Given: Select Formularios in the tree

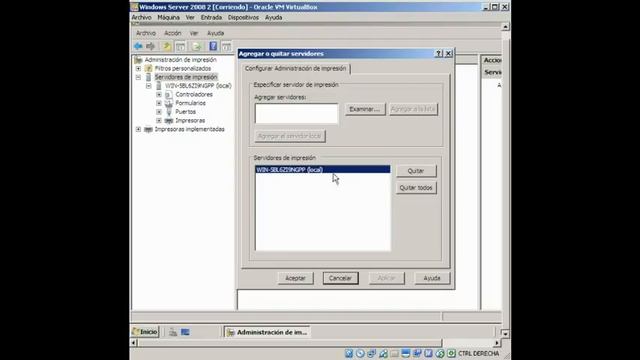Looking at the screenshot, I should tap(191, 103).
